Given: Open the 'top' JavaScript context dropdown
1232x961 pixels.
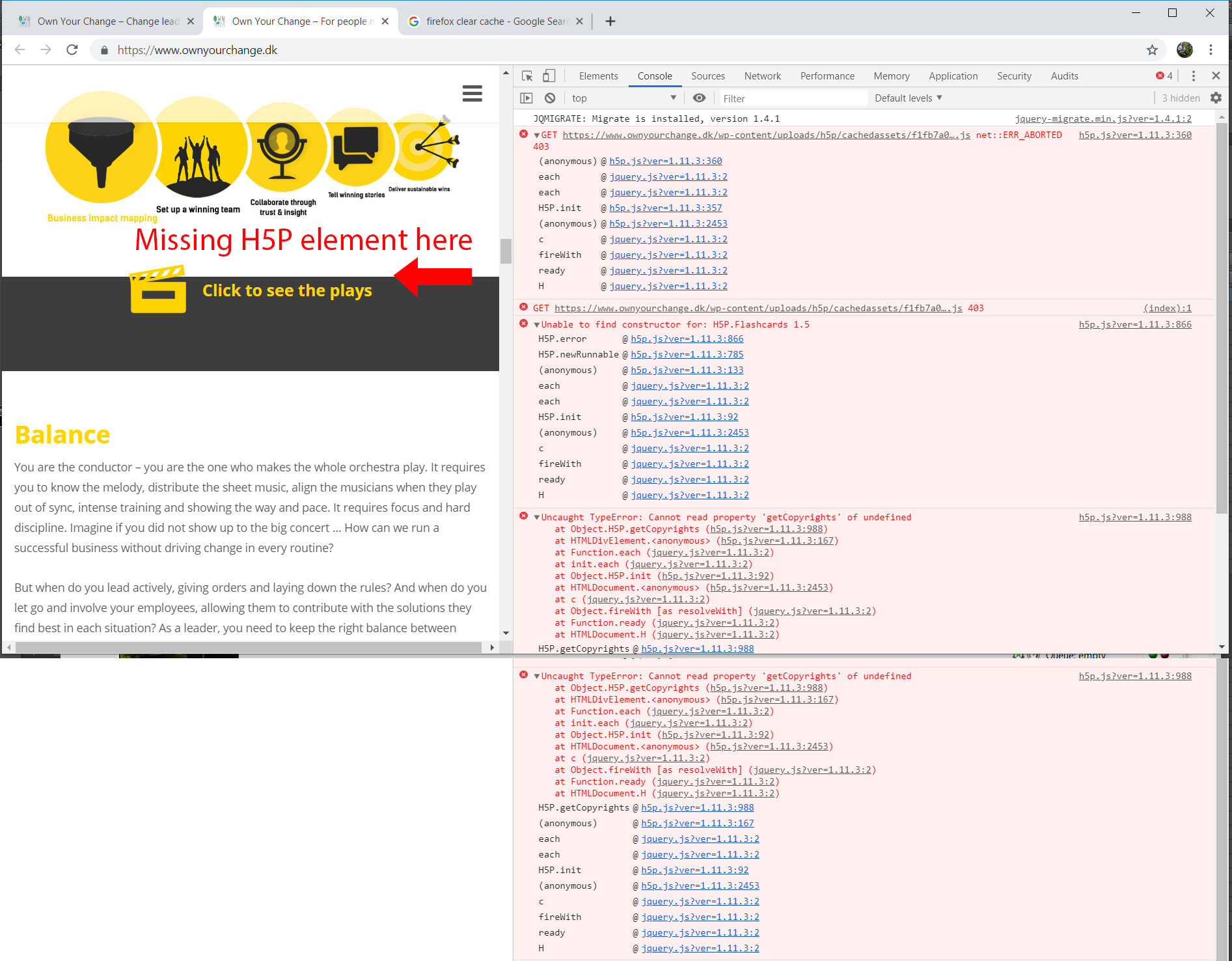Looking at the screenshot, I should coord(623,98).
